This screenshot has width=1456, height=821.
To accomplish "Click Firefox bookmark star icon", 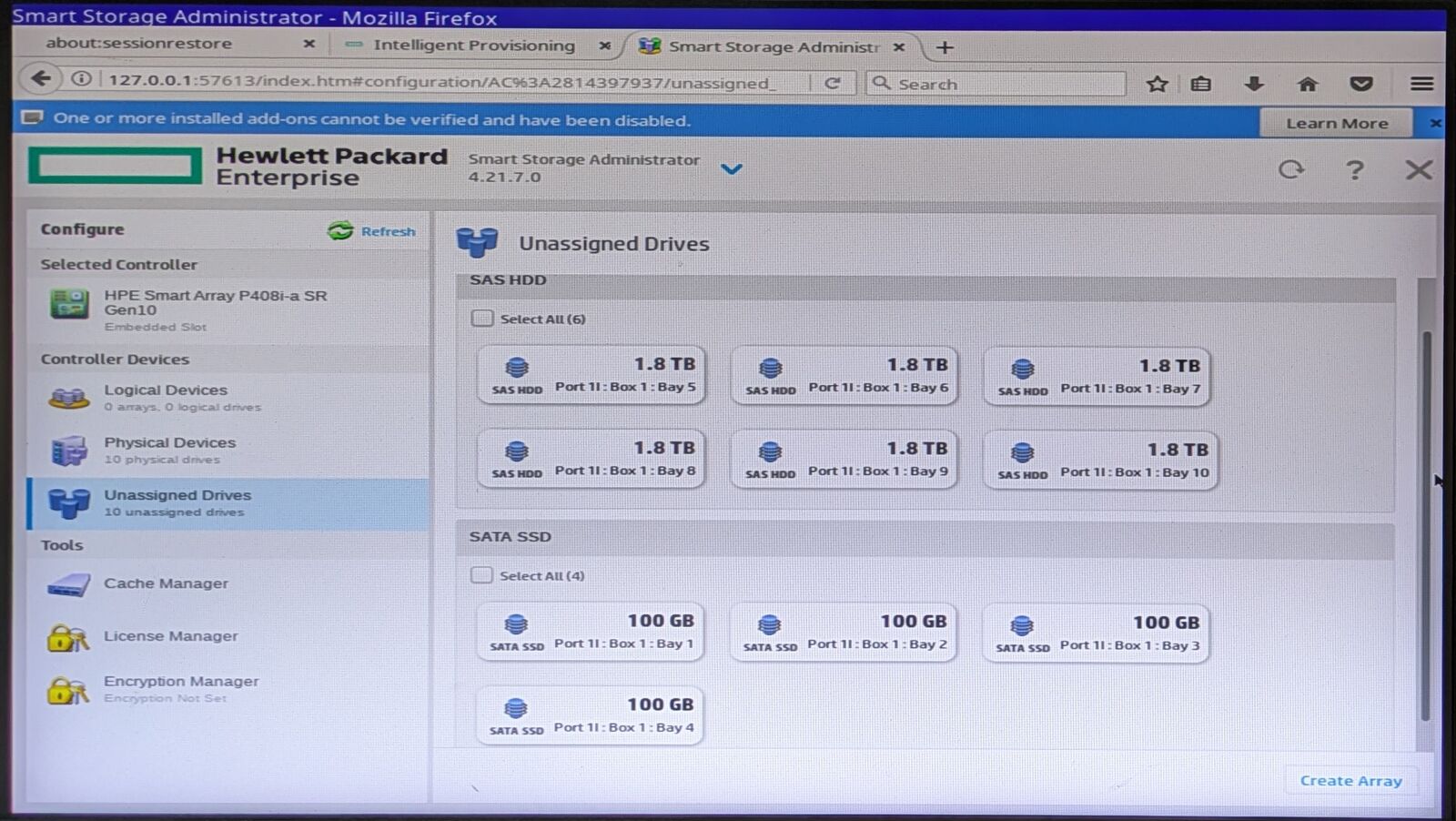I will pos(1157,84).
